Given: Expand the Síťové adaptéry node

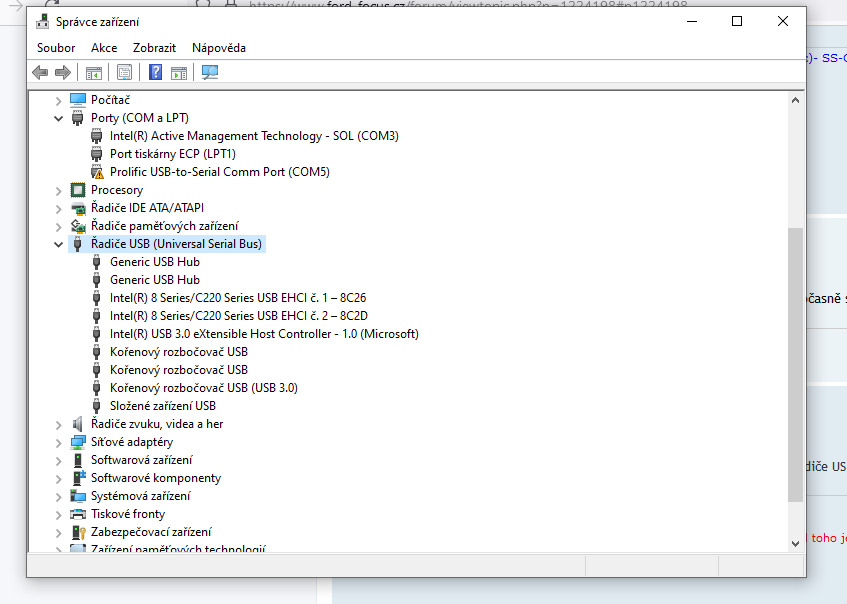Looking at the screenshot, I should click(x=59, y=442).
